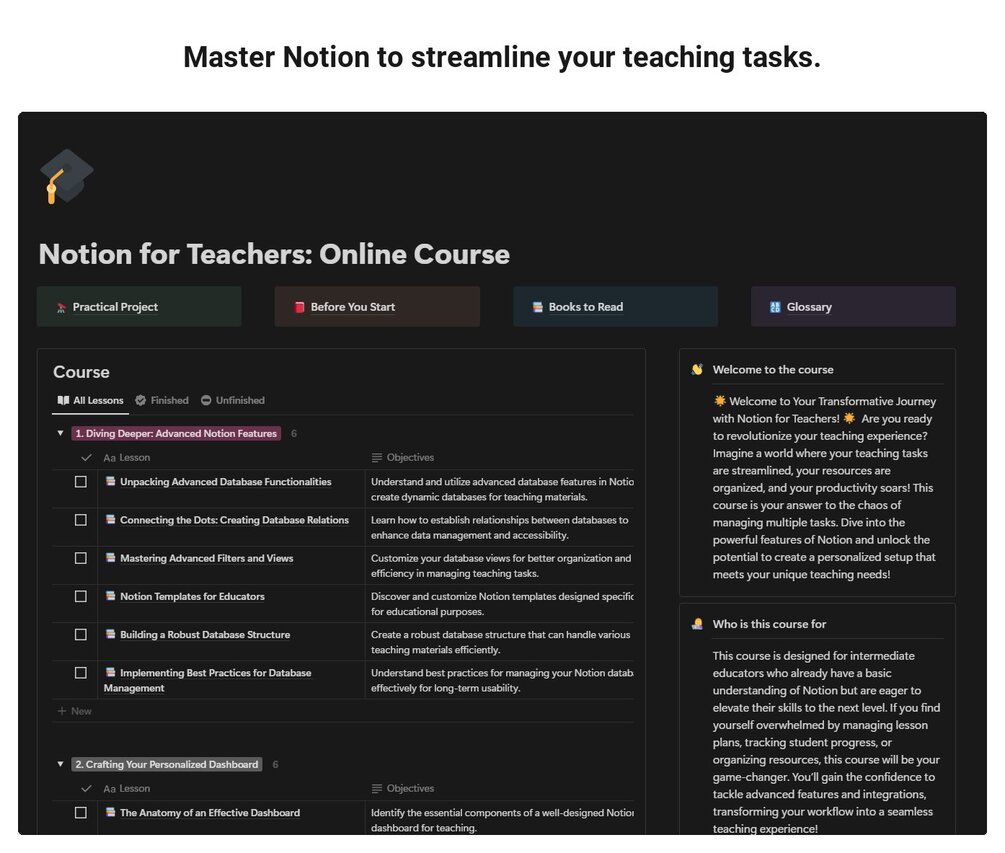Switch to the All Lessons view
Screen dimensions: 1005x853
(x=90, y=401)
